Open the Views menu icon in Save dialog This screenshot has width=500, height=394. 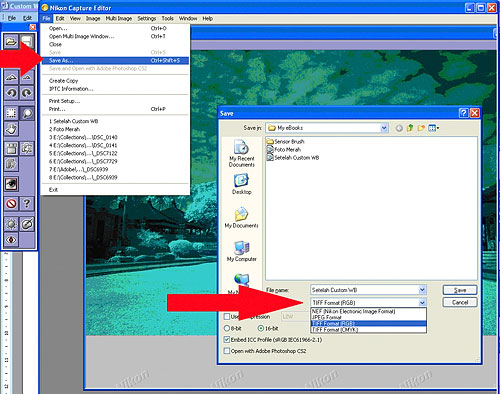coord(433,128)
